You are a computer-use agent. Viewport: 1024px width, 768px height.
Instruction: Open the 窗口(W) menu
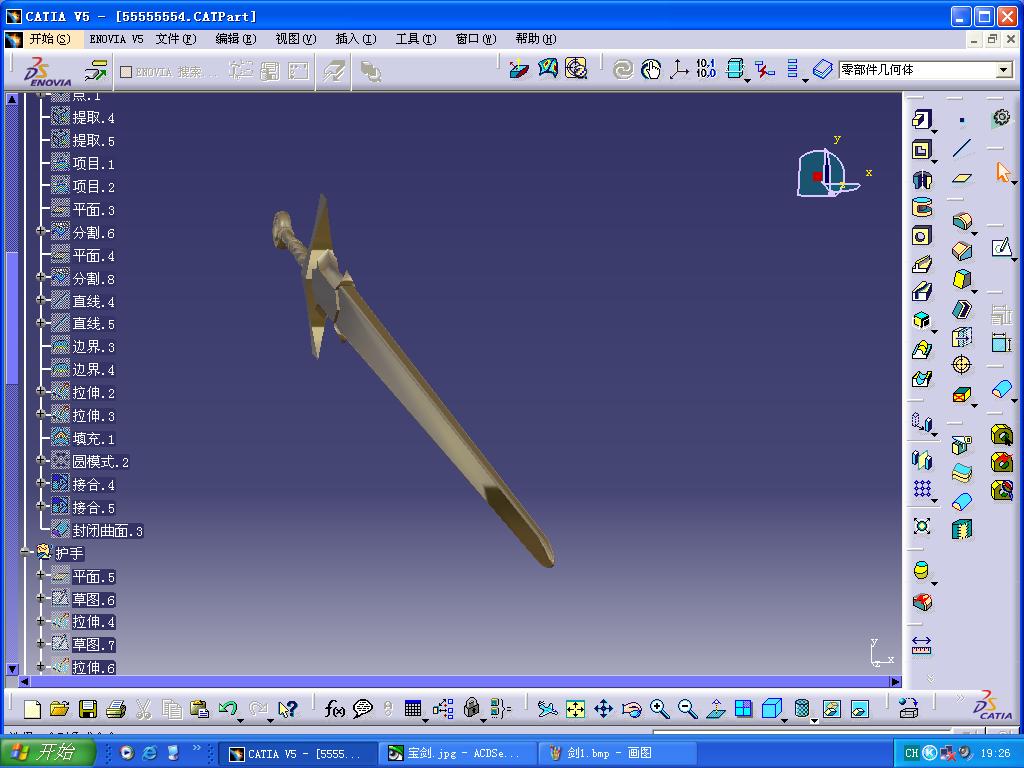476,39
